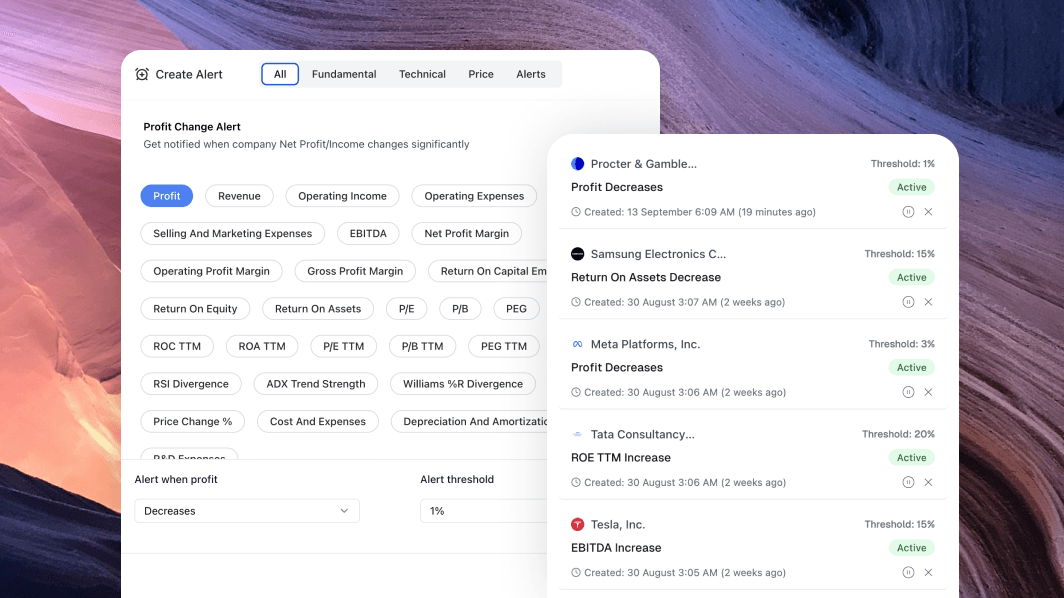
Task: Click Active badge on Procter & Gamble alert
Action: pyautogui.click(x=911, y=187)
